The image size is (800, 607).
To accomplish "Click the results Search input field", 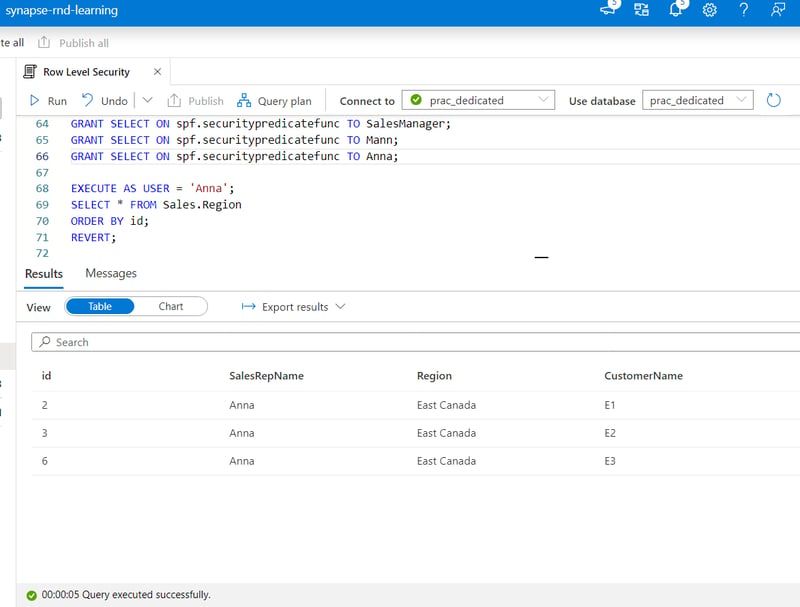I will pos(400,342).
